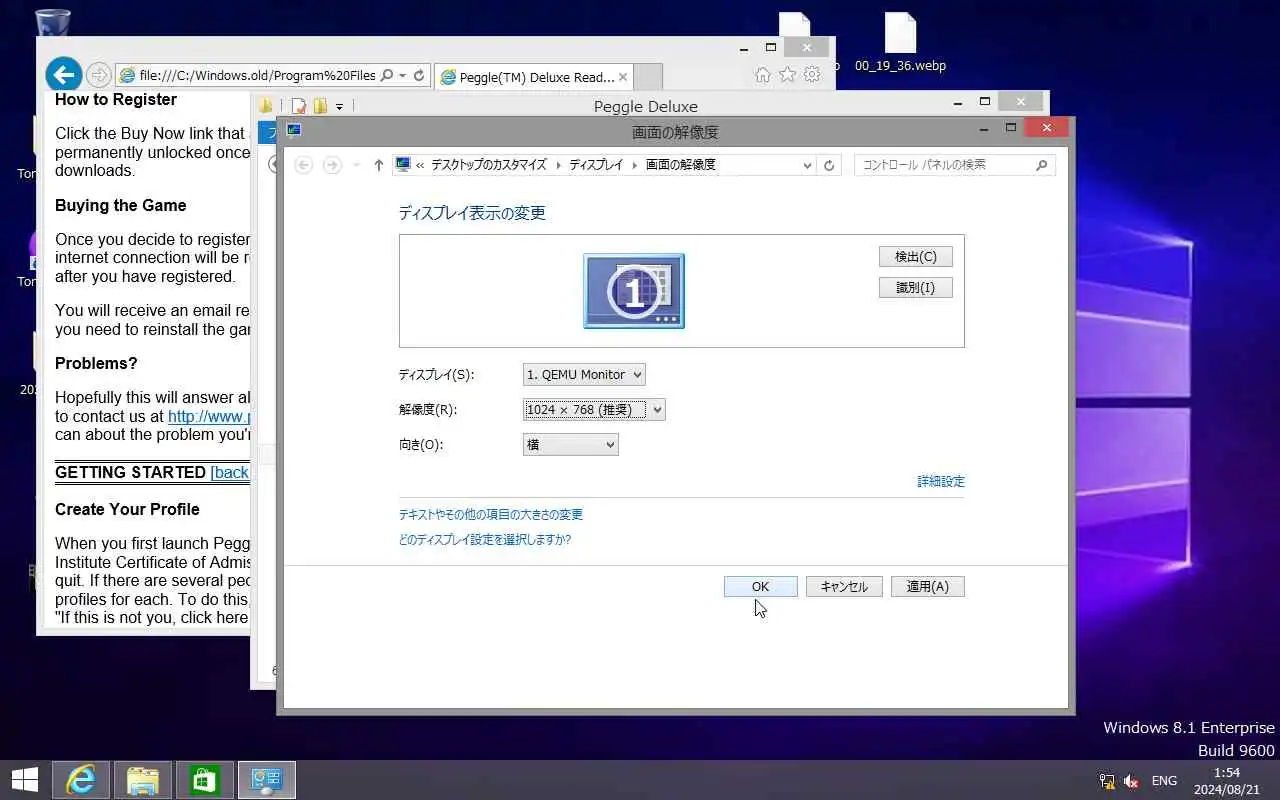Click the screen resolution window title icon
This screenshot has height=800, width=1280.
(294, 129)
